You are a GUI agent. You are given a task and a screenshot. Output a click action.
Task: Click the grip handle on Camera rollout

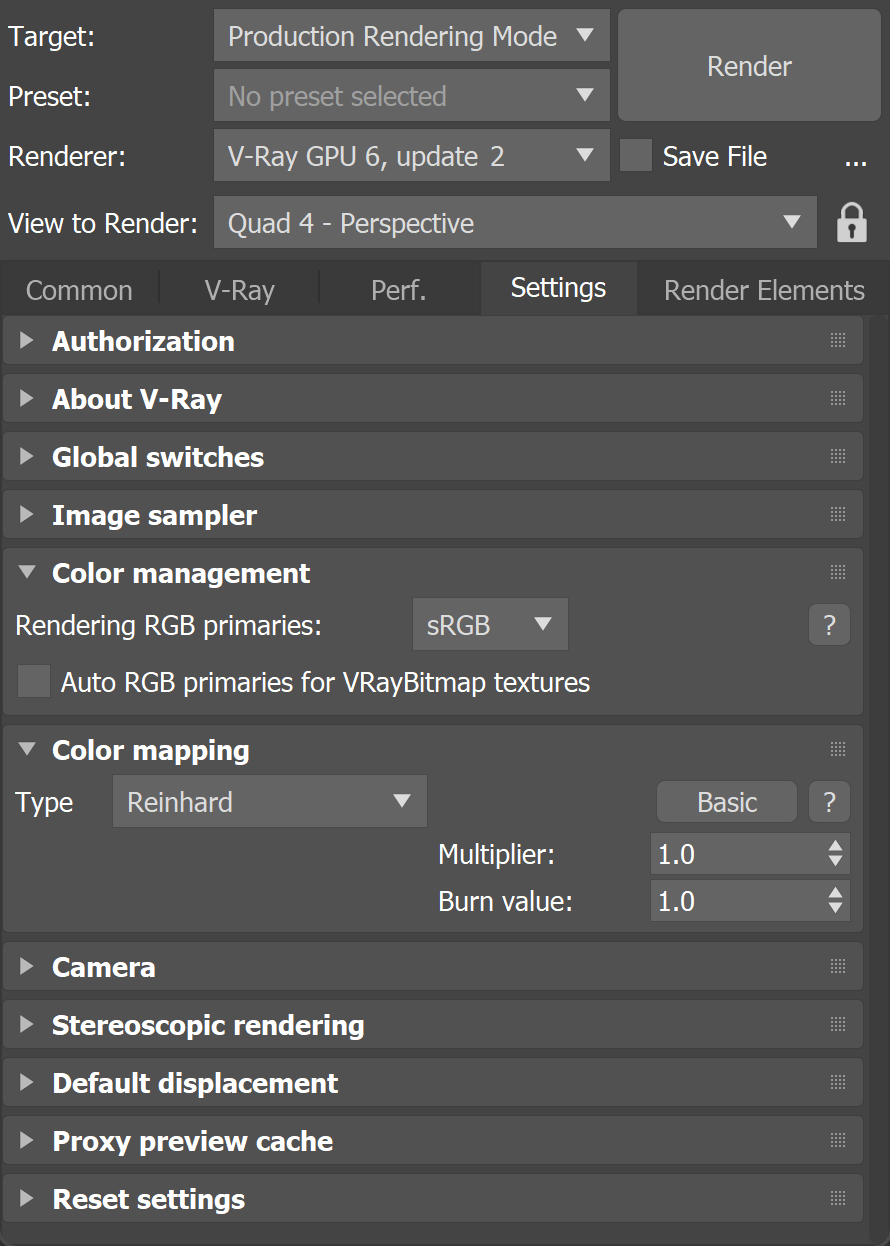tap(837, 966)
